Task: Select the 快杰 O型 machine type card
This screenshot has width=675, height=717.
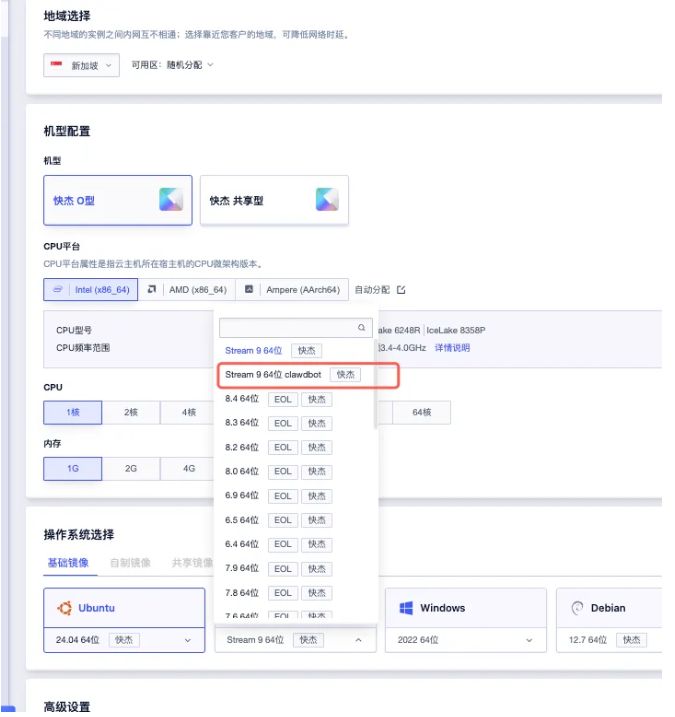Action: (118, 200)
